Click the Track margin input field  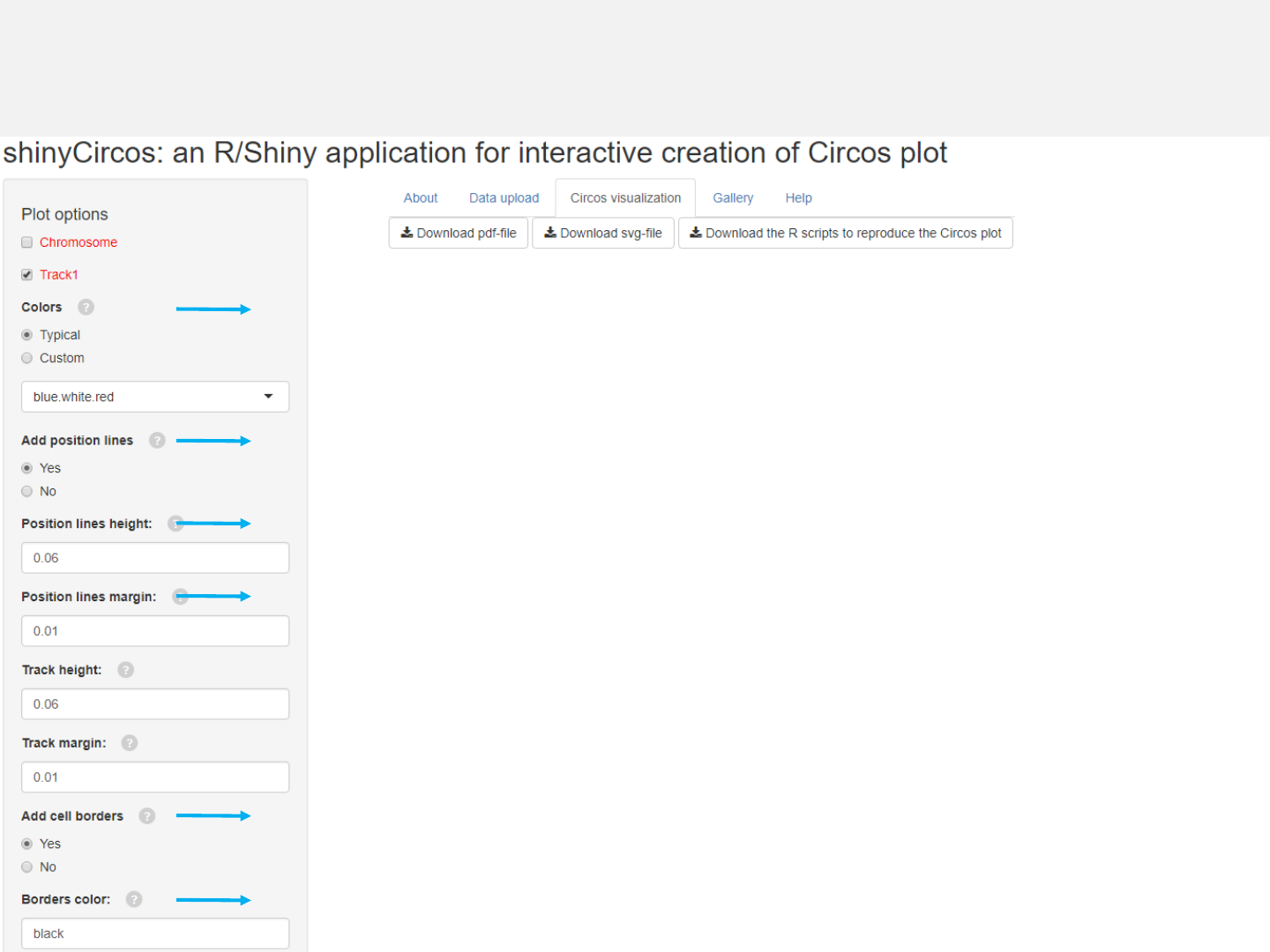point(155,777)
